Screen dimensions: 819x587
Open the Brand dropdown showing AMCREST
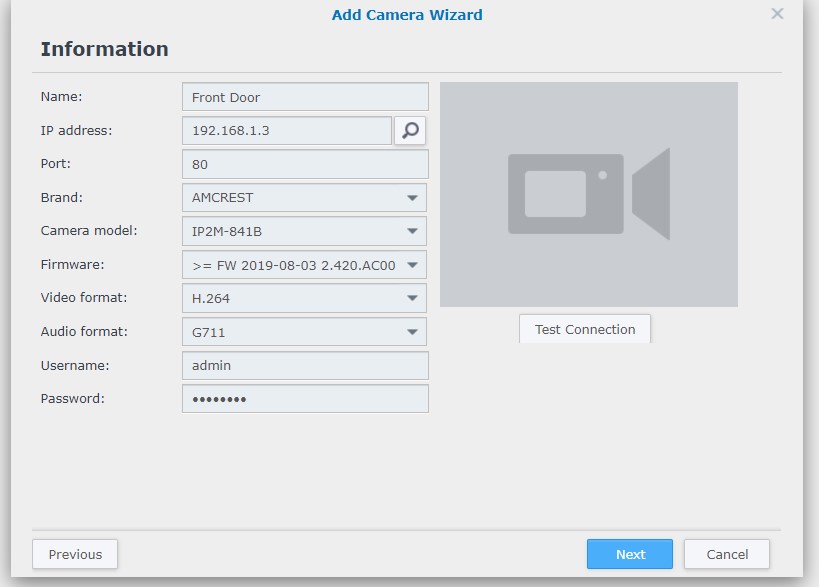tap(305, 198)
